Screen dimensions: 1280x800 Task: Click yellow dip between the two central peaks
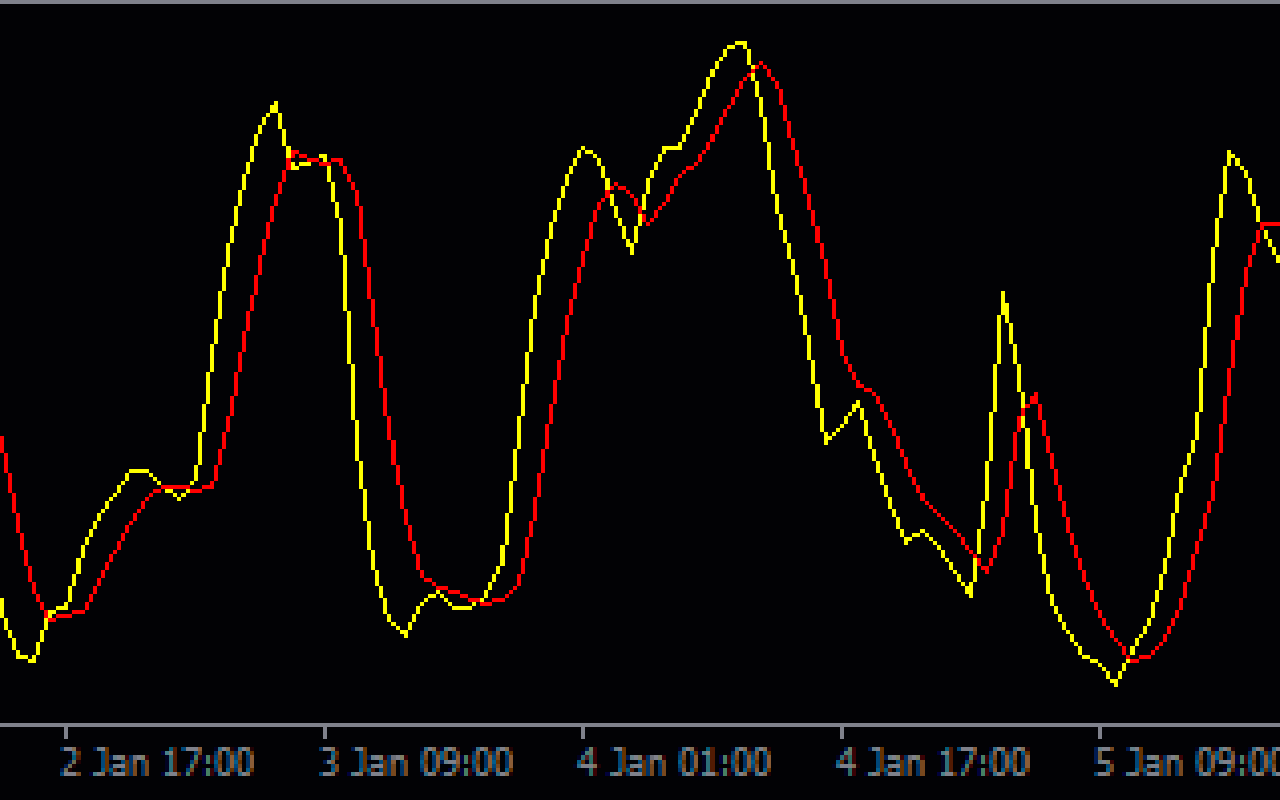[632, 251]
